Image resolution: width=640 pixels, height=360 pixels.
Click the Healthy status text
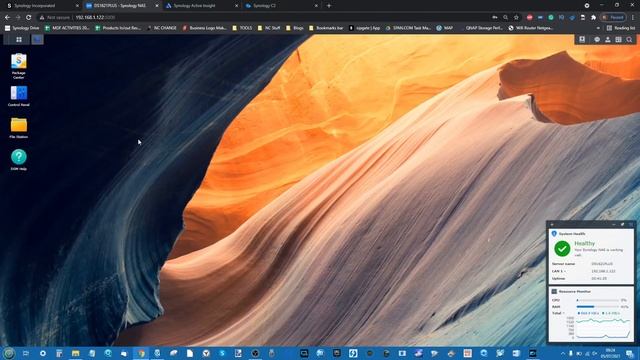(x=584, y=243)
